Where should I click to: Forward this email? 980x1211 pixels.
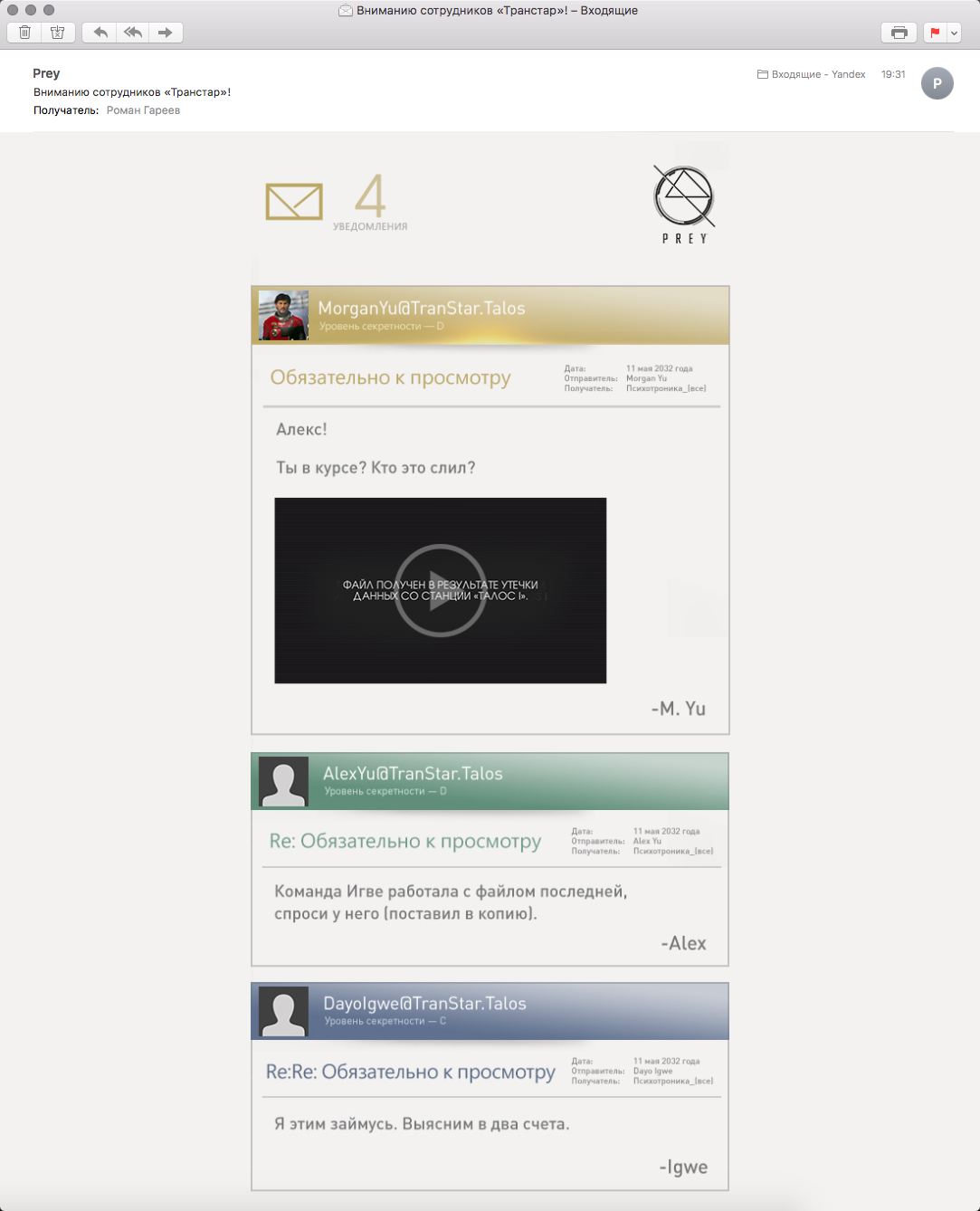click(x=166, y=33)
